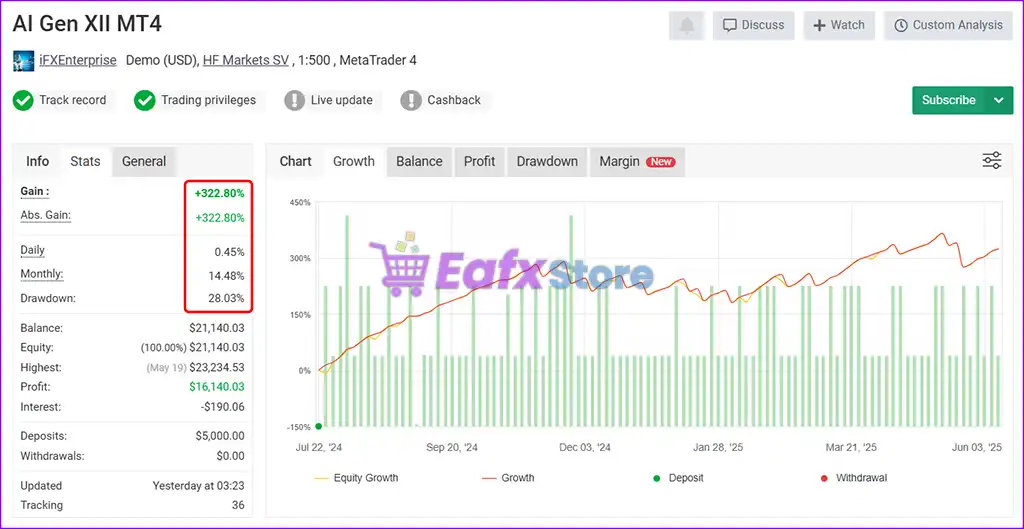Click the Deposits value $5,000.00
Image resolution: width=1024 pixels, height=529 pixels.
coord(220,436)
